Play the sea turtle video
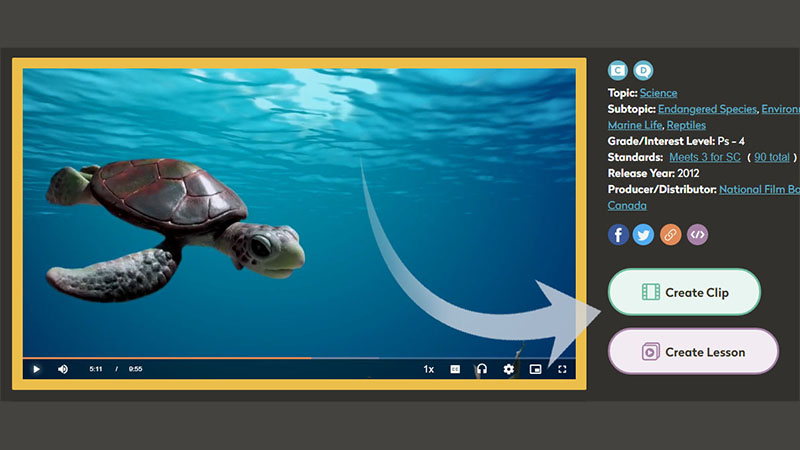The height and width of the screenshot is (450, 800). [36, 369]
